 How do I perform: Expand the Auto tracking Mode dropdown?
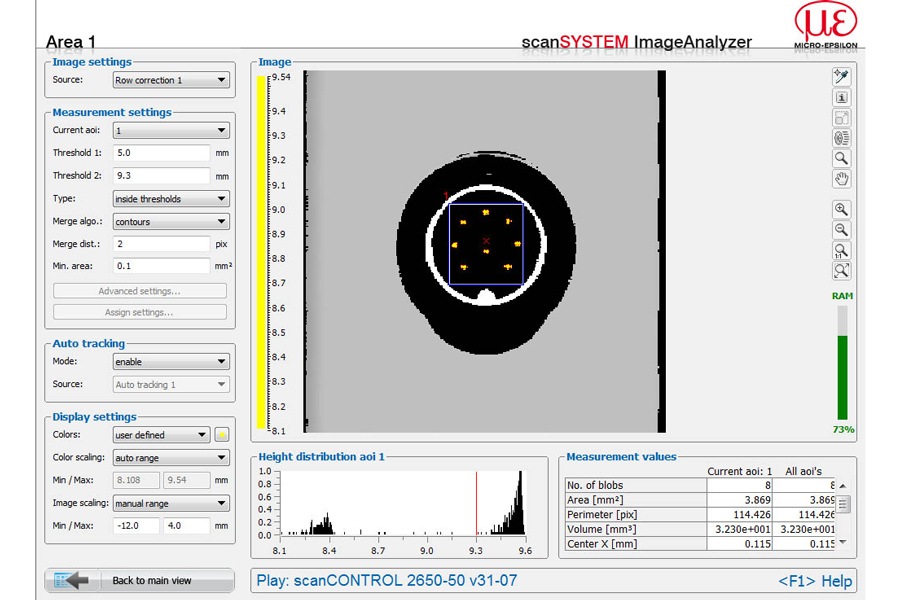tap(171, 362)
